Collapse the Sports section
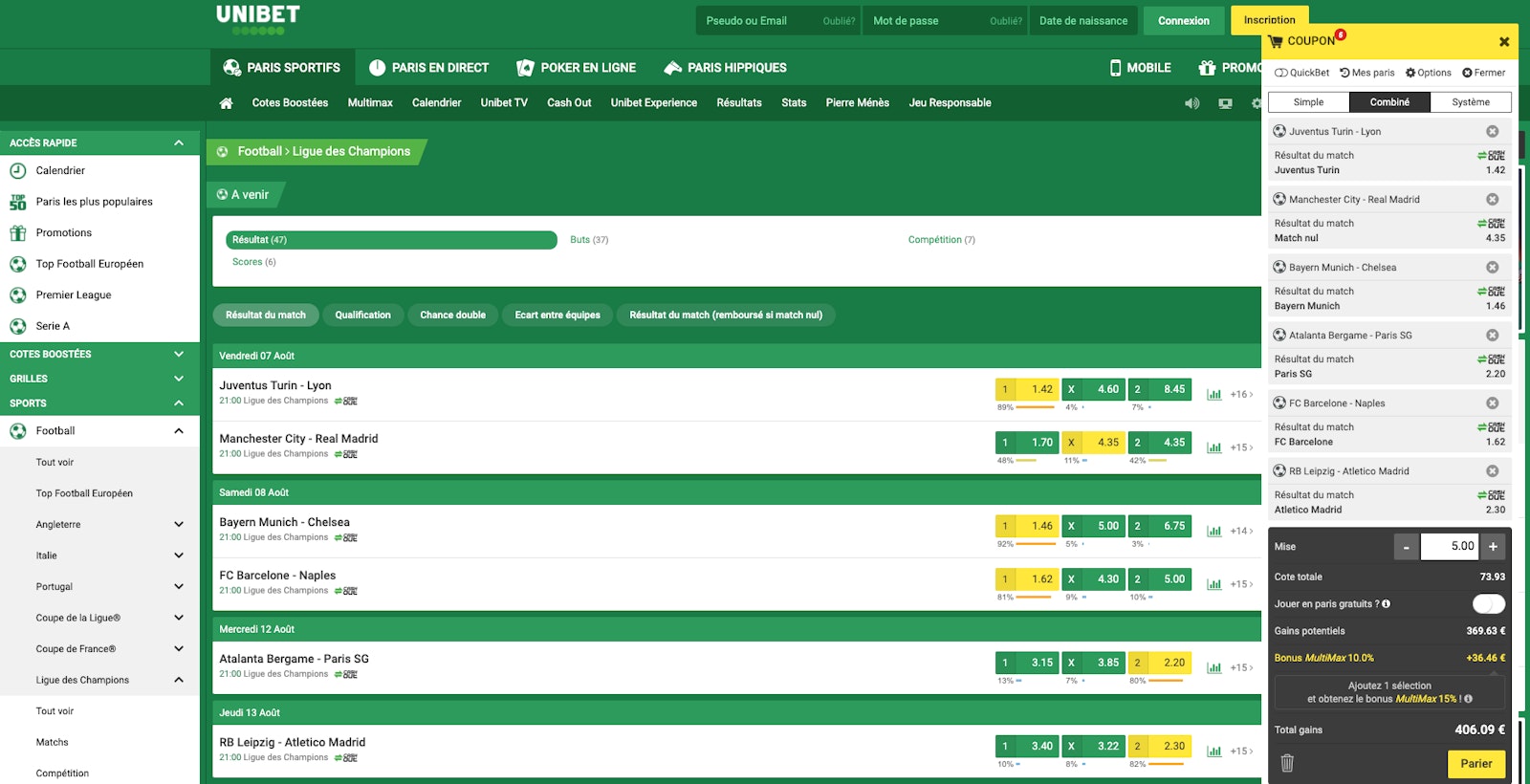The width and height of the screenshot is (1530, 784). tap(179, 403)
